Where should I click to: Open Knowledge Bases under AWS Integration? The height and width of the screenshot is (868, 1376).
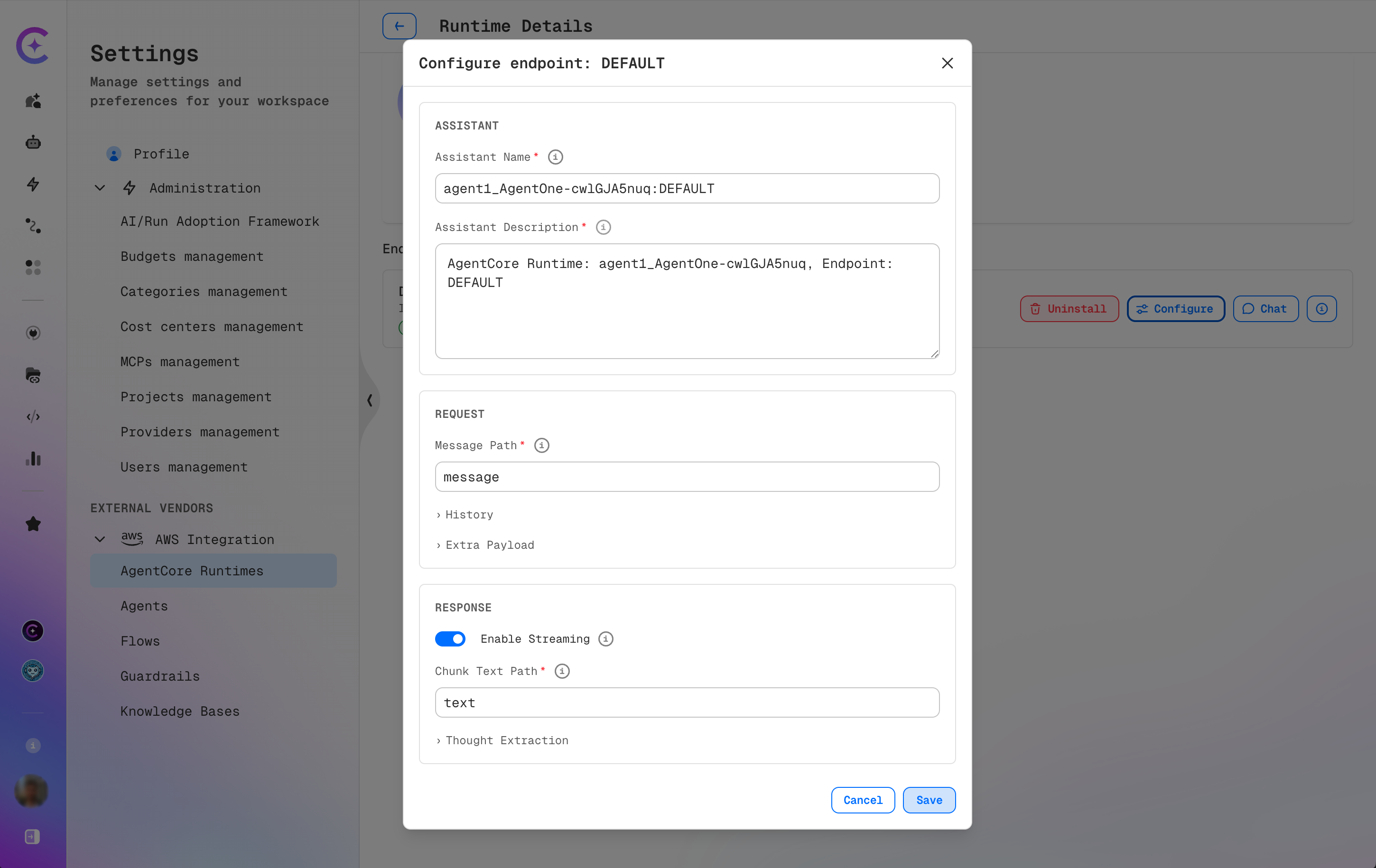[x=179, y=711]
